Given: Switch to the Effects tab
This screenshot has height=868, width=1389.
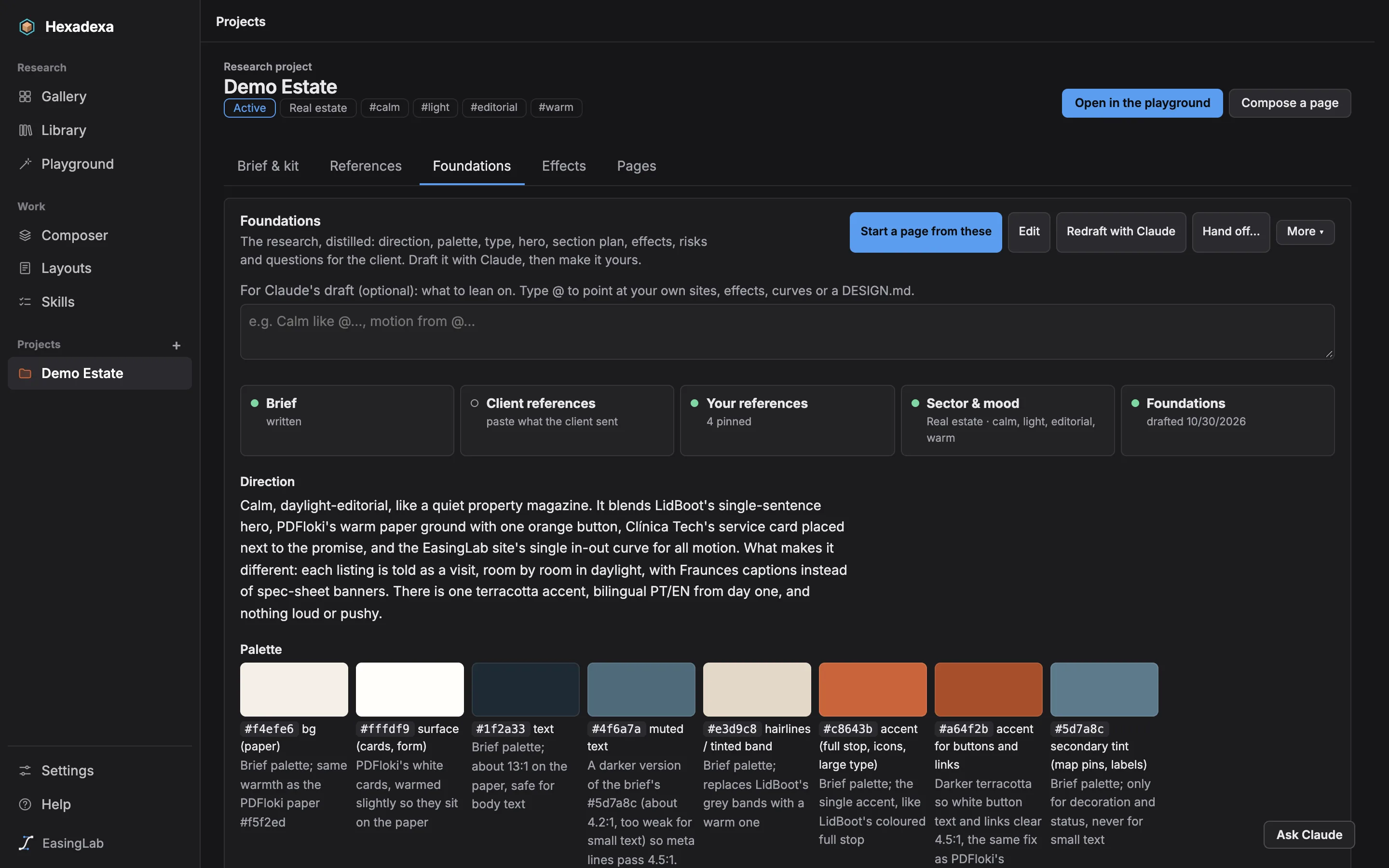Looking at the screenshot, I should click(x=564, y=166).
